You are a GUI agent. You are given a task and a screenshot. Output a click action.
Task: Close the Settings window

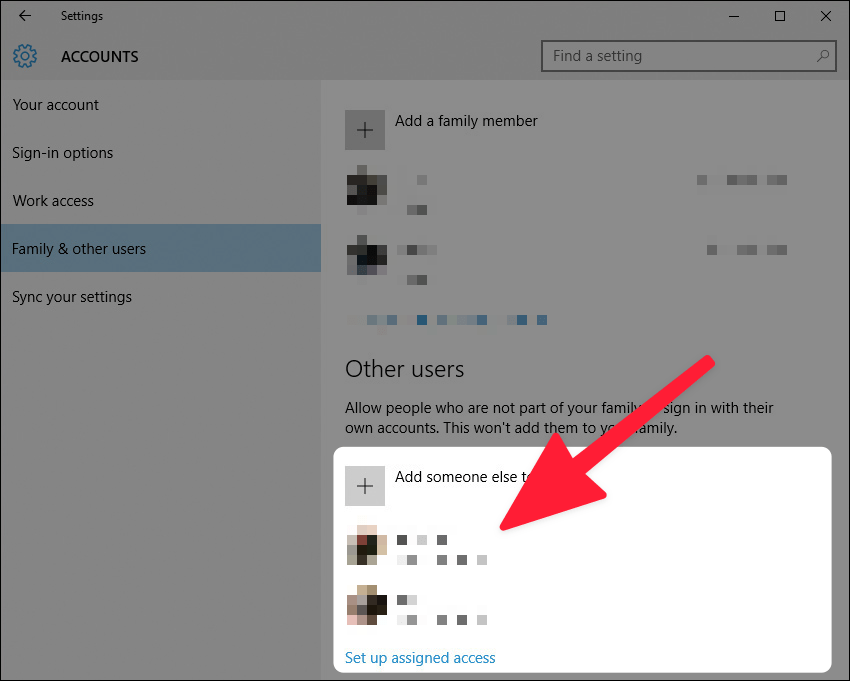[x=826, y=16]
